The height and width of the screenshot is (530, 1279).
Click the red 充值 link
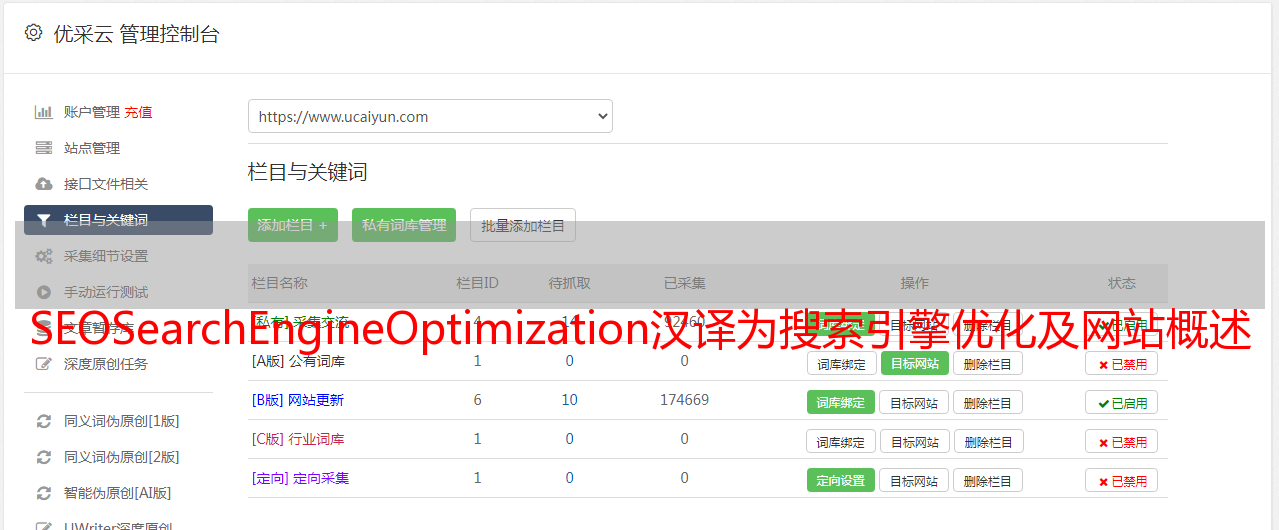[x=139, y=112]
